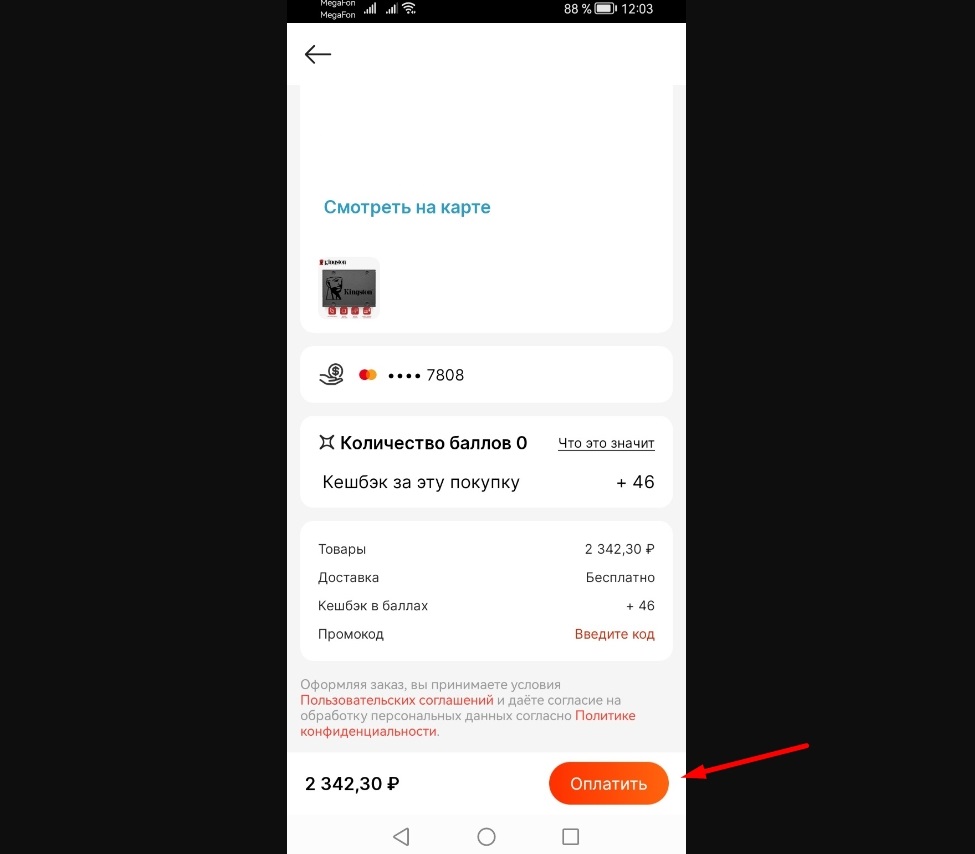Tap the "Количество баллов 0" heading

433,443
